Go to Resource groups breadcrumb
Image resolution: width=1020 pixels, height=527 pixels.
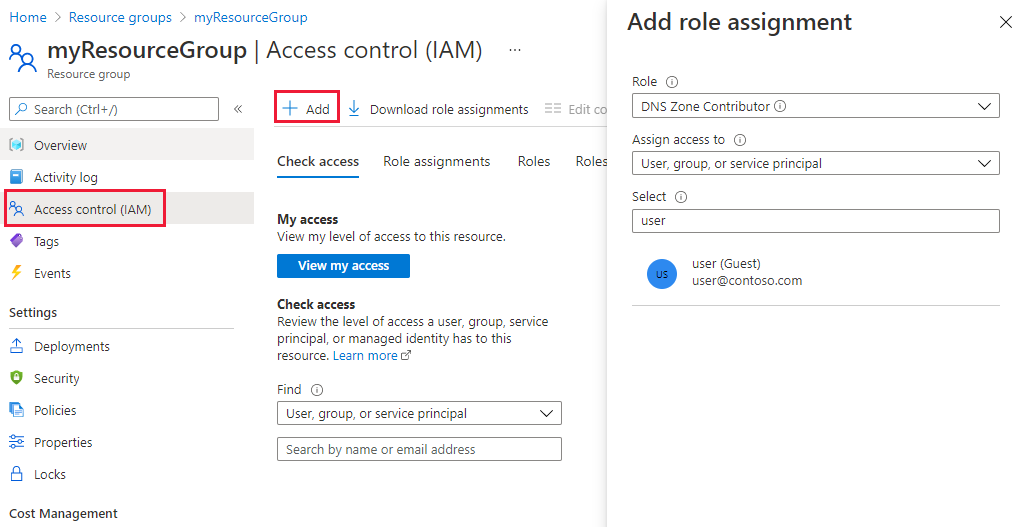pyautogui.click(x=120, y=17)
